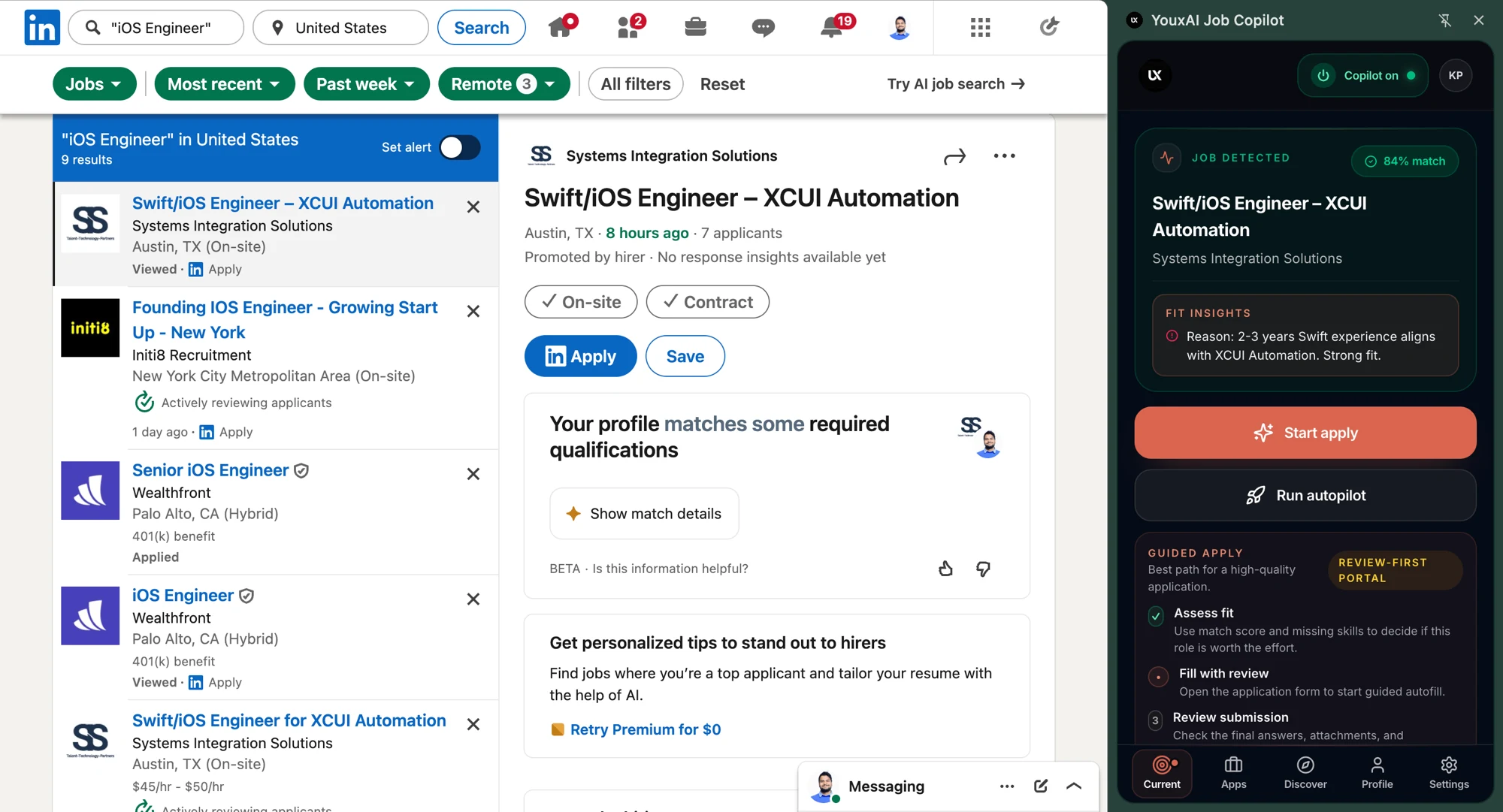
Task: Open the LinkedIn notifications bell
Action: pos(832,28)
